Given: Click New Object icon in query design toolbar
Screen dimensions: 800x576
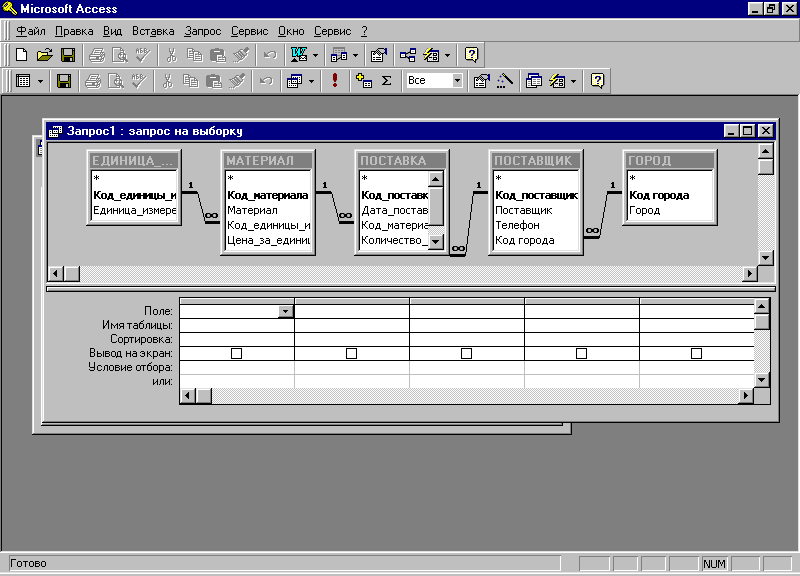Looking at the screenshot, I should pyautogui.click(x=557, y=81).
